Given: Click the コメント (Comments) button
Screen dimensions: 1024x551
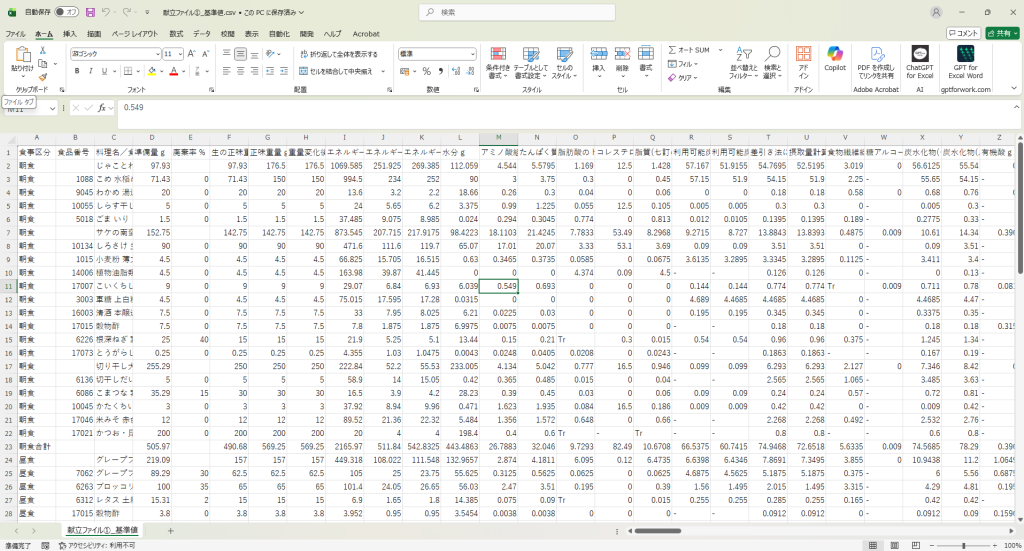Looking at the screenshot, I should [x=962, y=33].
